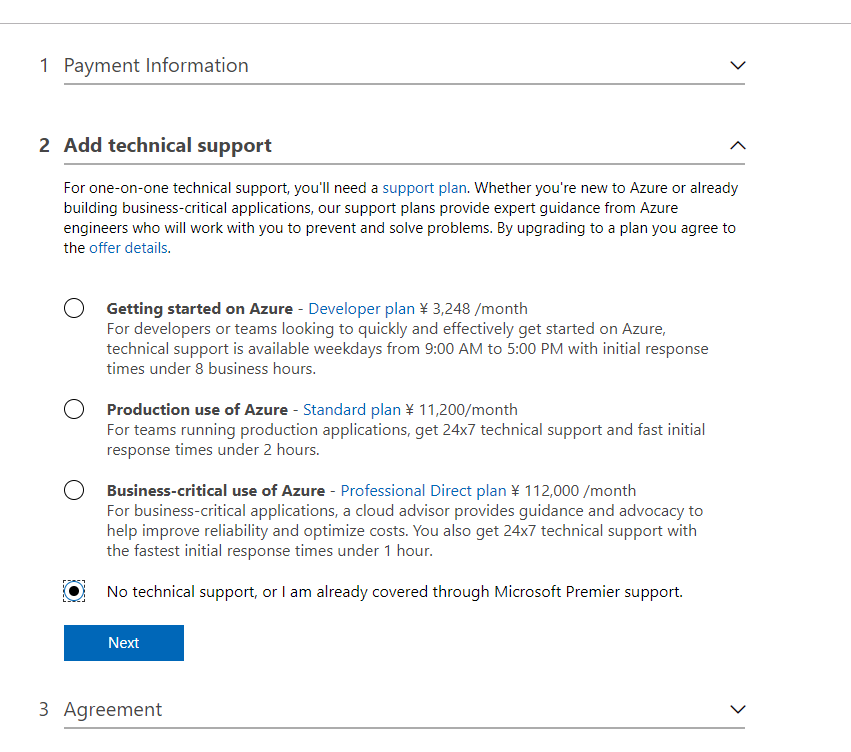Open the Developer plan link

coord(361,309)
